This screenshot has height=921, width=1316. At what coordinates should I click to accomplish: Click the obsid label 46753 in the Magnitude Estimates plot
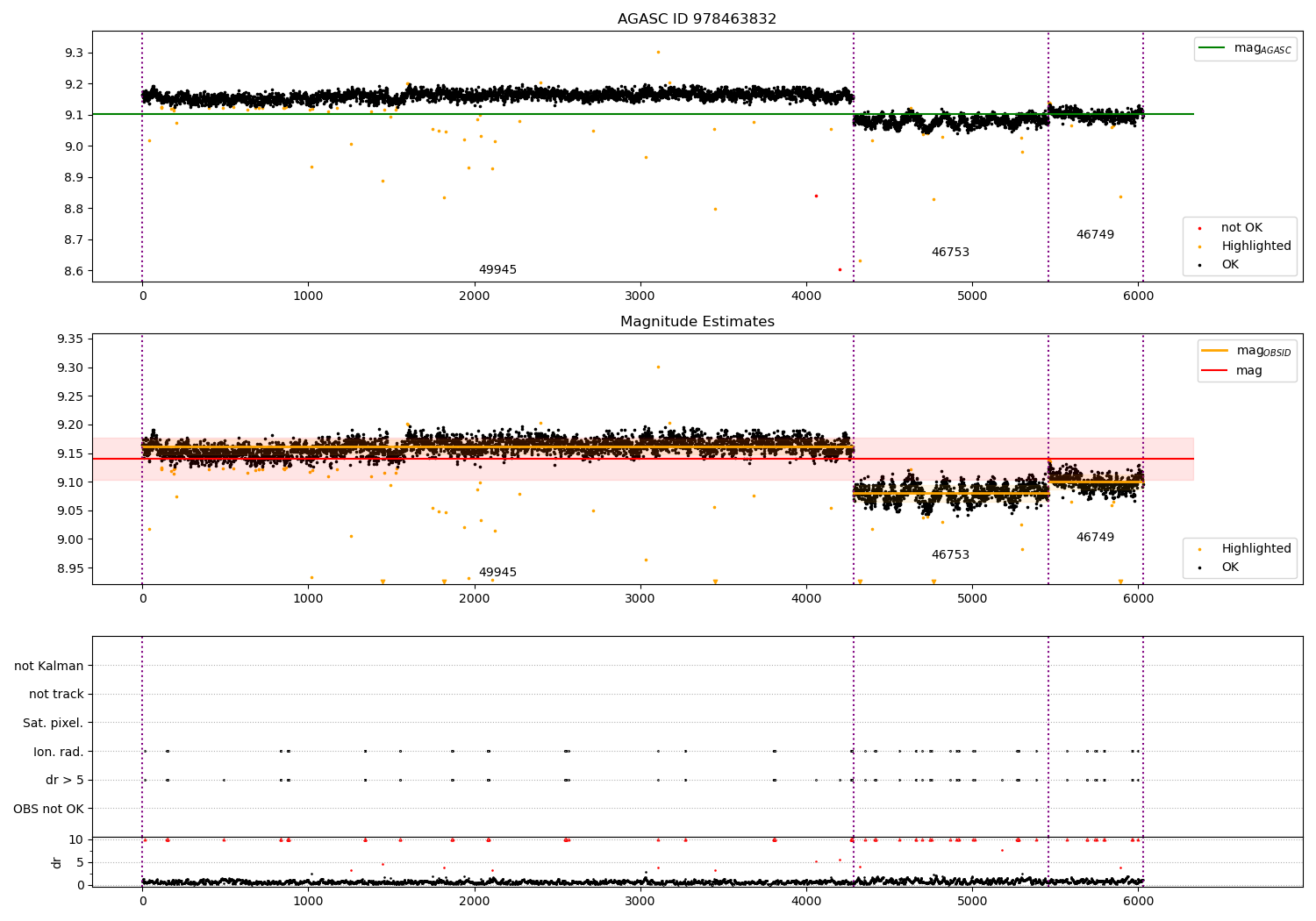tap(950, 555)
